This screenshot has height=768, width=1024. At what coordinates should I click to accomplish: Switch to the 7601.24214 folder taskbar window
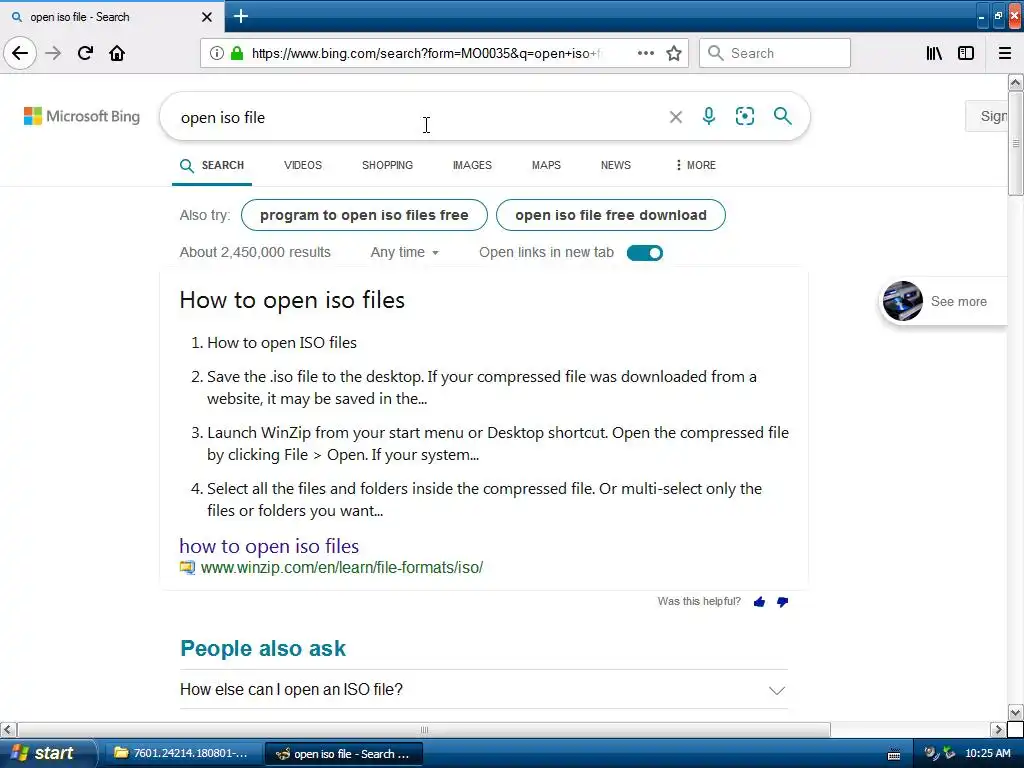pos(182,753)
